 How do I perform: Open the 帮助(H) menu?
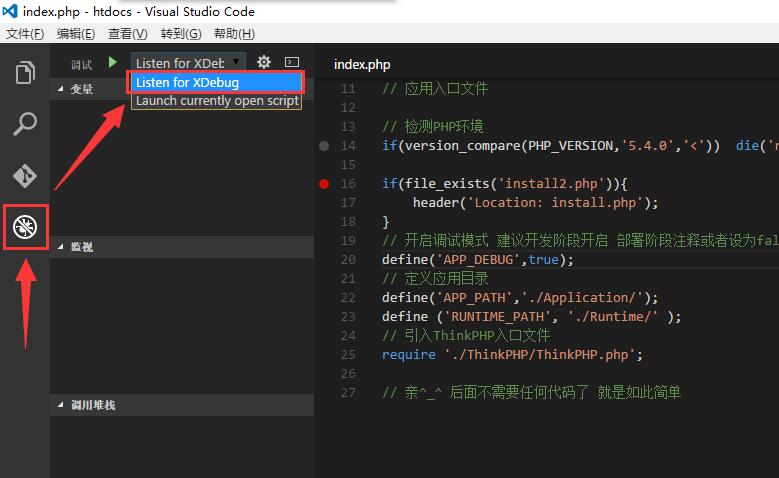pyautogui.click(x=234, y=34)
